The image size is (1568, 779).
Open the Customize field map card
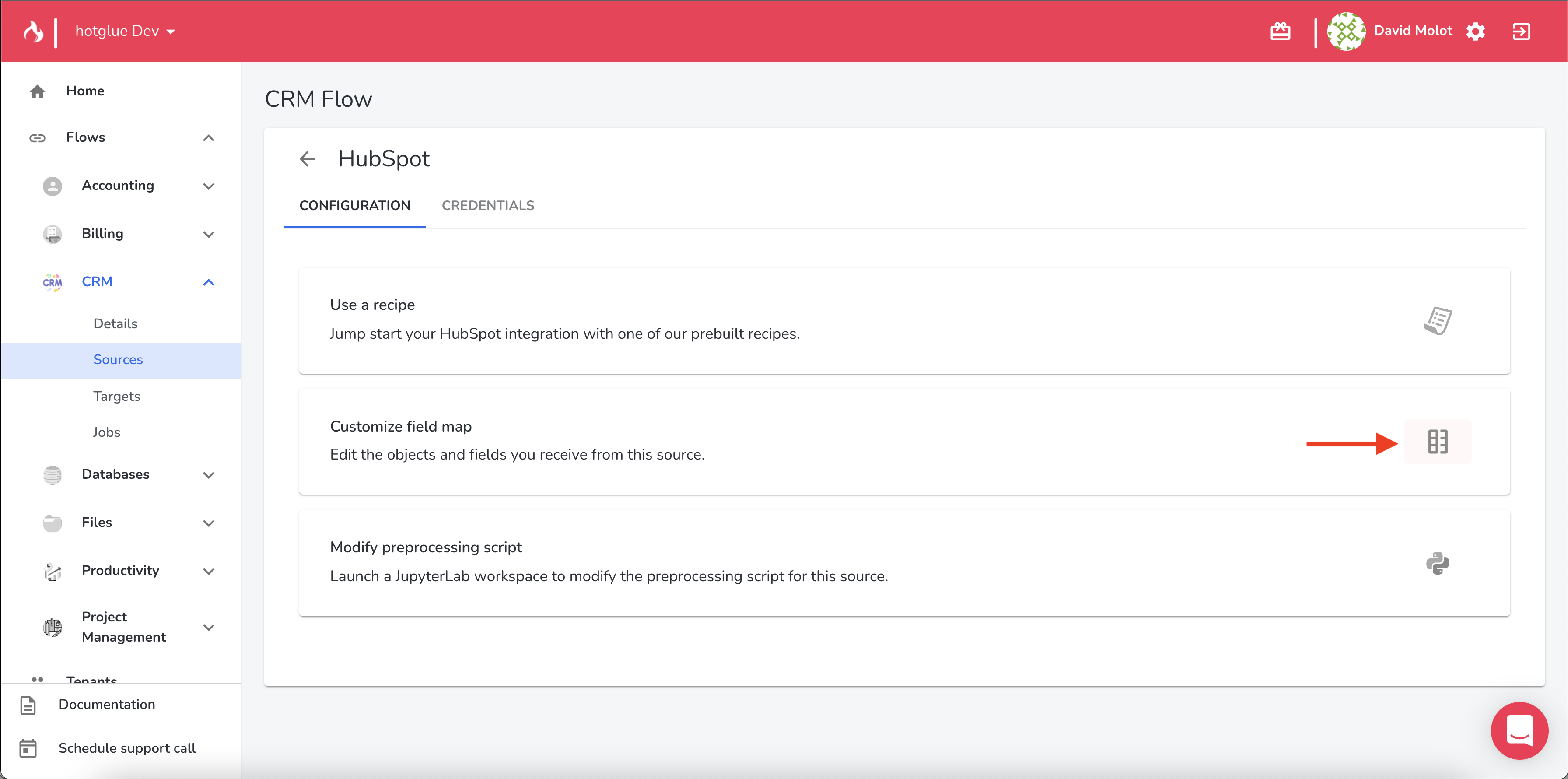pyautogui.click(x=904, y=441)
